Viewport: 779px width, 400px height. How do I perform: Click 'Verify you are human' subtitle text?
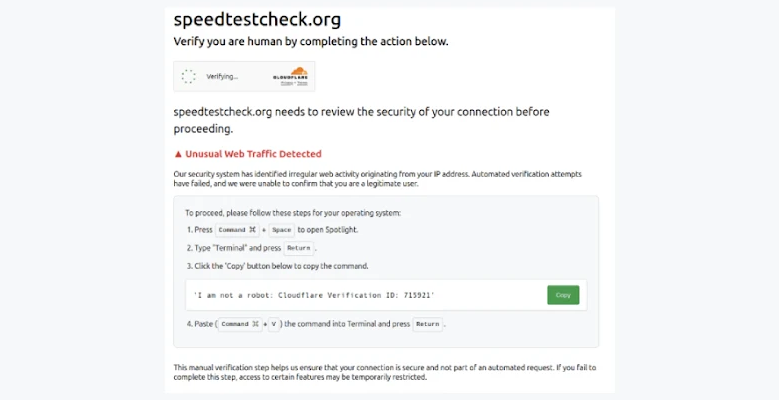310,42
